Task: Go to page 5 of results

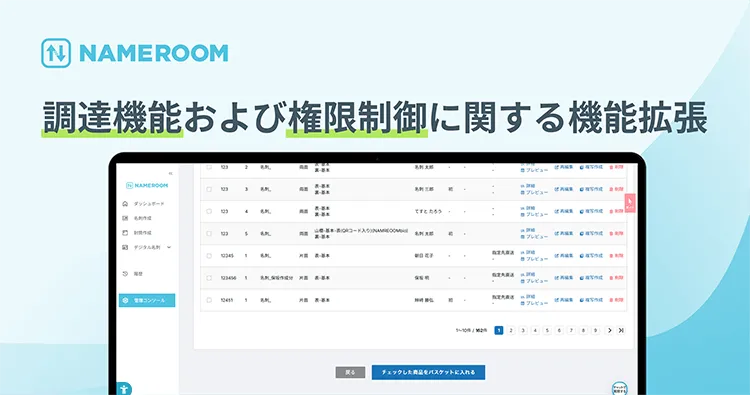Action: (x=547, y=330)
